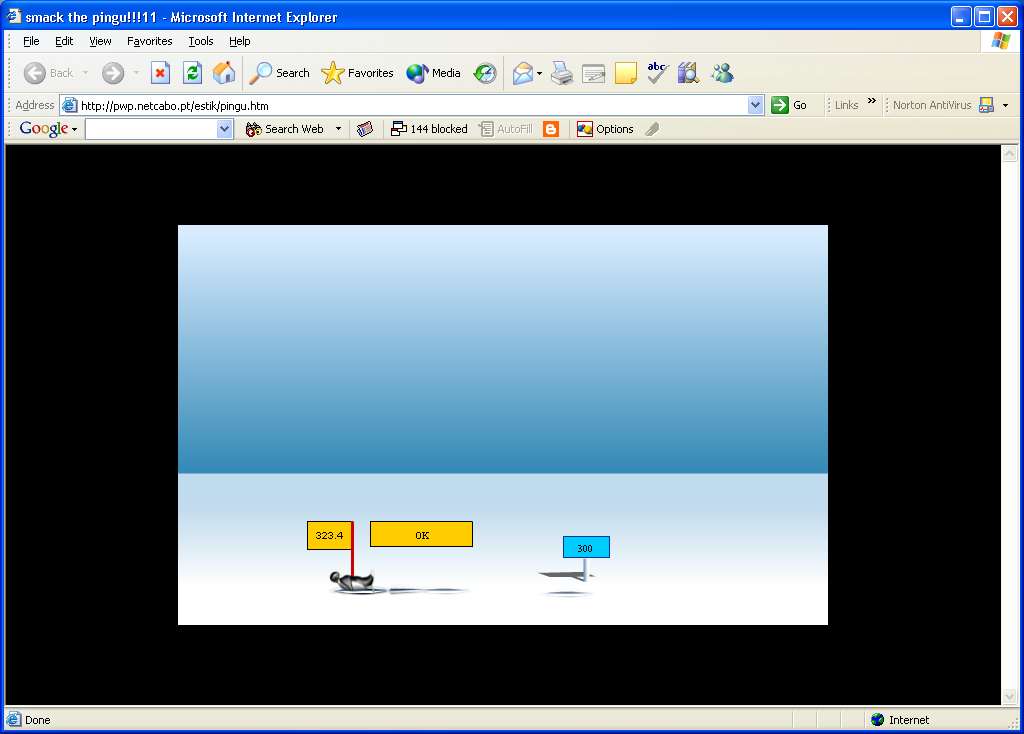
Task: Open the Google search box dropdown
Action: [x=224, y=129]
